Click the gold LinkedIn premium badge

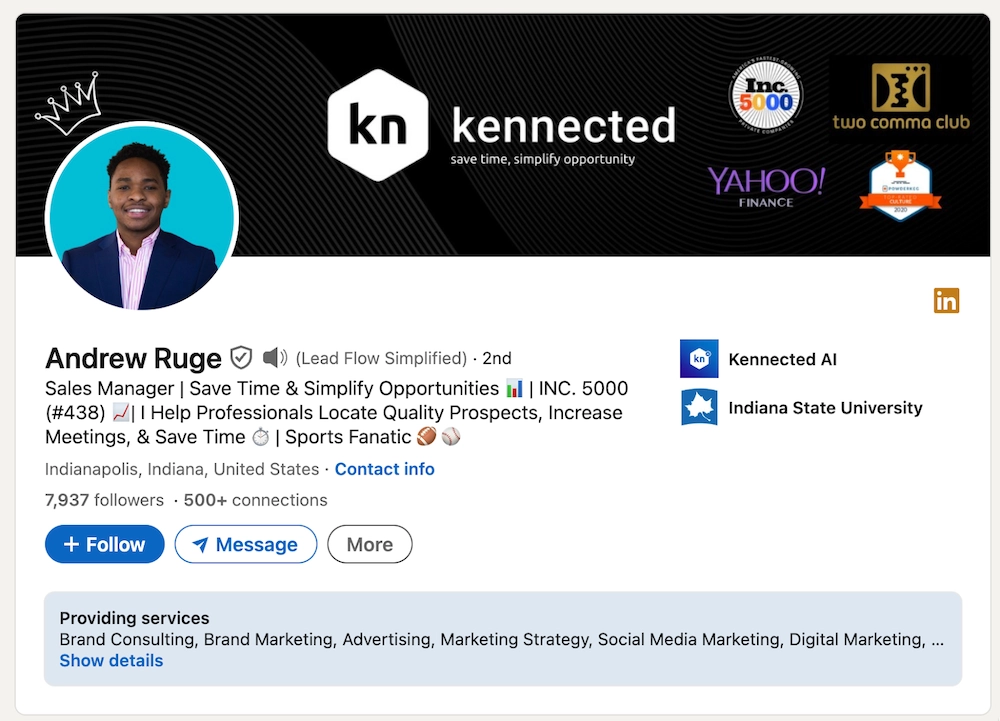[946, 299]
